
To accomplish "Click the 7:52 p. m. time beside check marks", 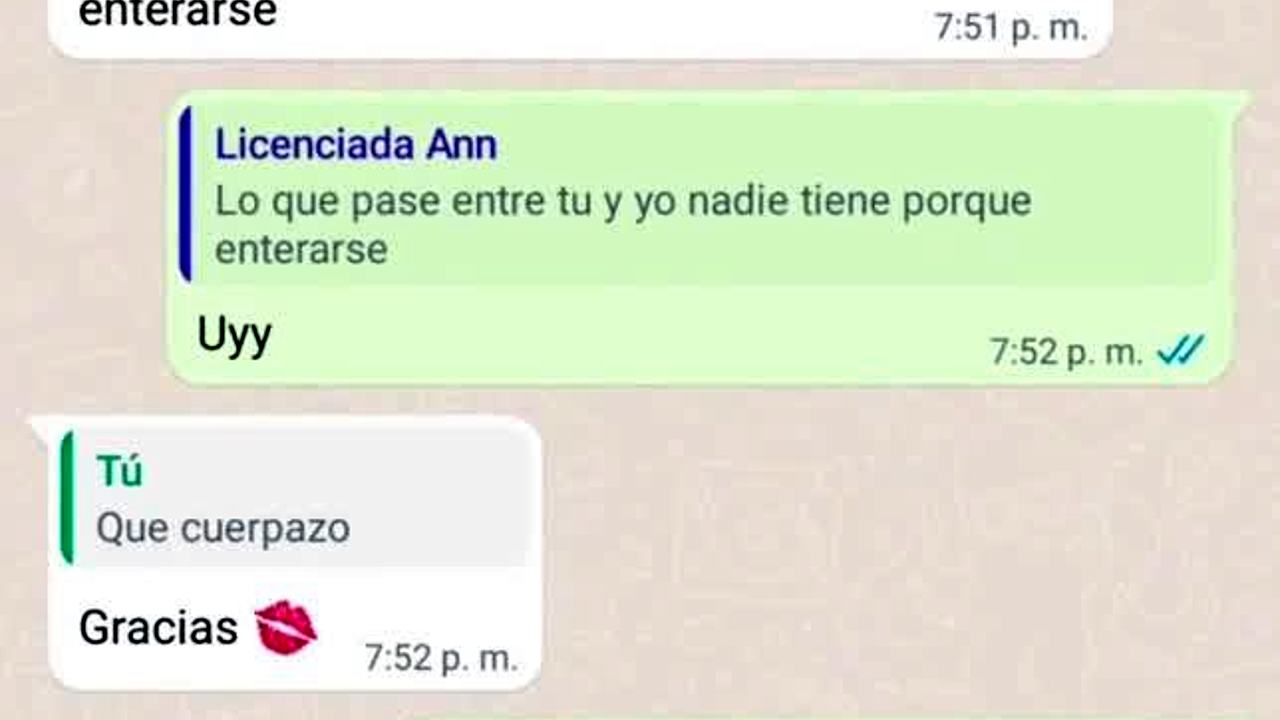I will pos(1066,351).
